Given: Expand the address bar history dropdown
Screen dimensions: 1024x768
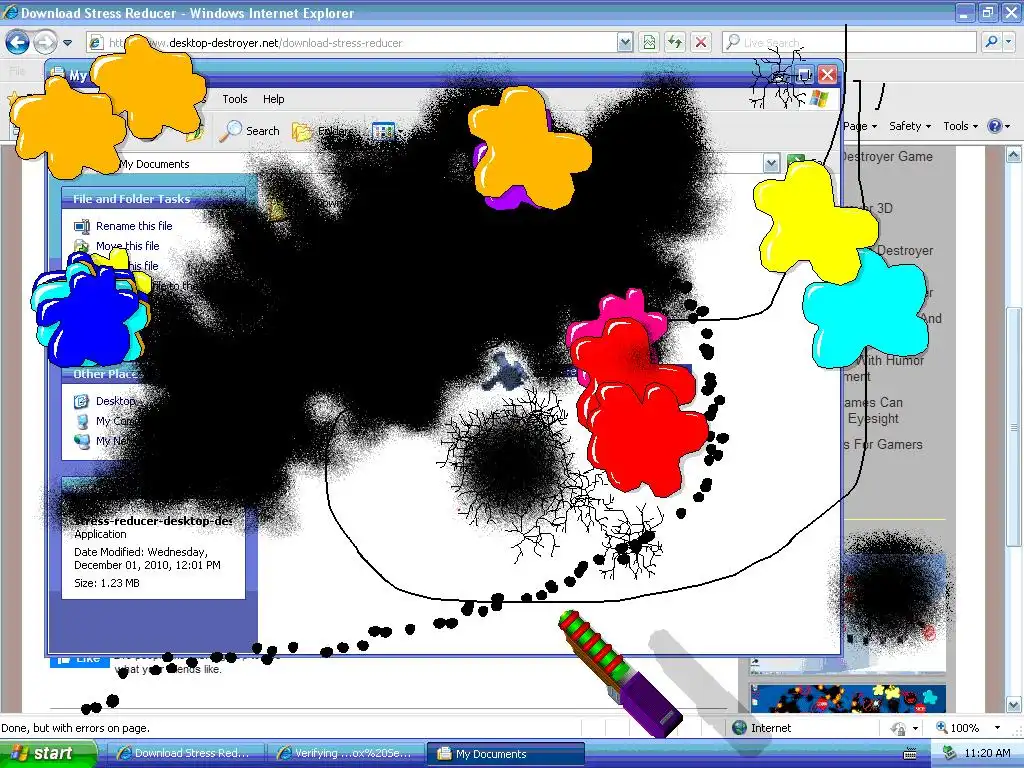Looking at the screenshot, I should click(625, 43).
